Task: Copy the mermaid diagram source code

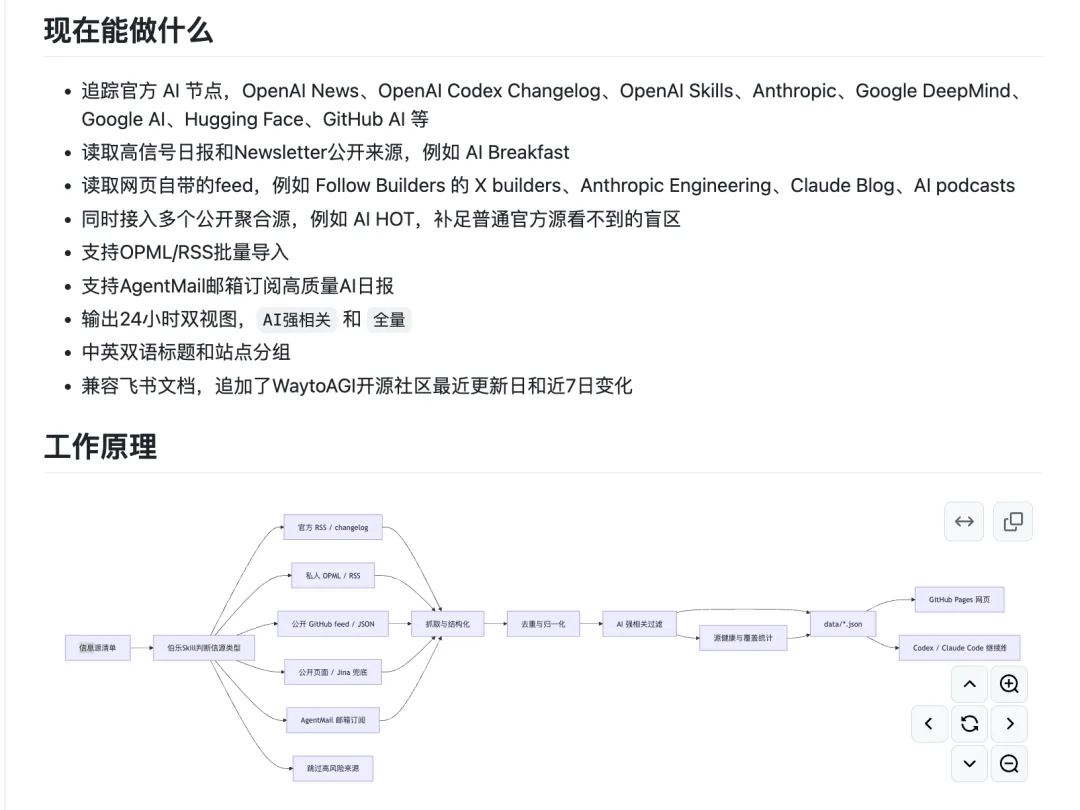Action: [1012, 521]
